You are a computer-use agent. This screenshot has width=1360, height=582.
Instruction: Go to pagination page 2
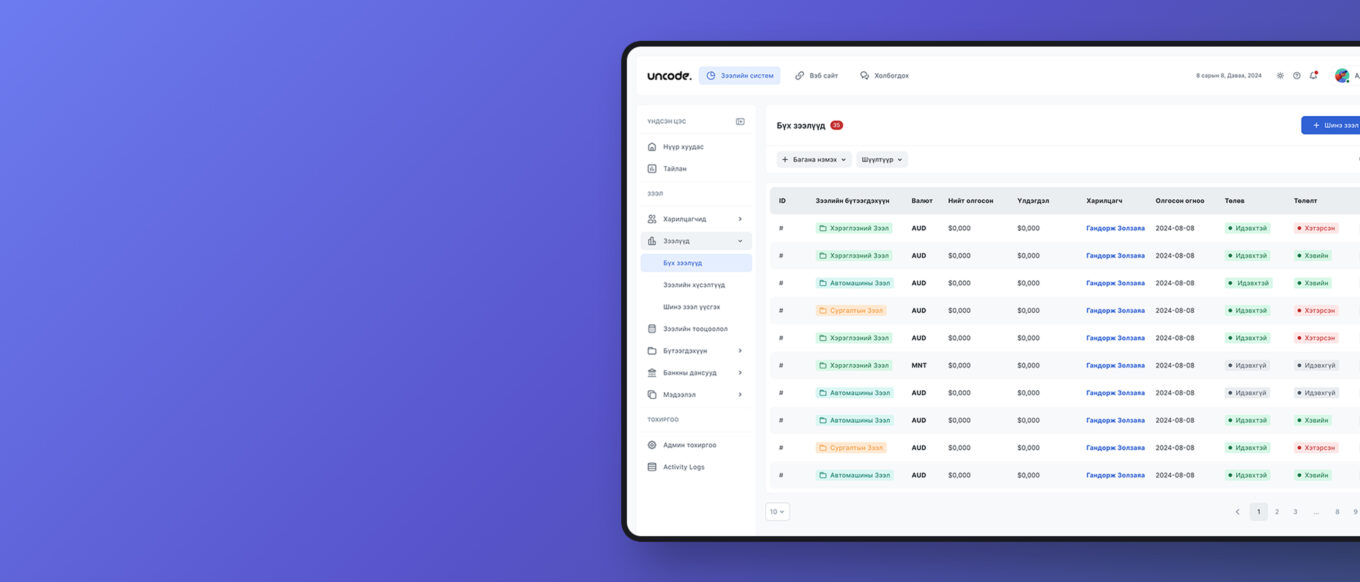tap(1277, 512)
